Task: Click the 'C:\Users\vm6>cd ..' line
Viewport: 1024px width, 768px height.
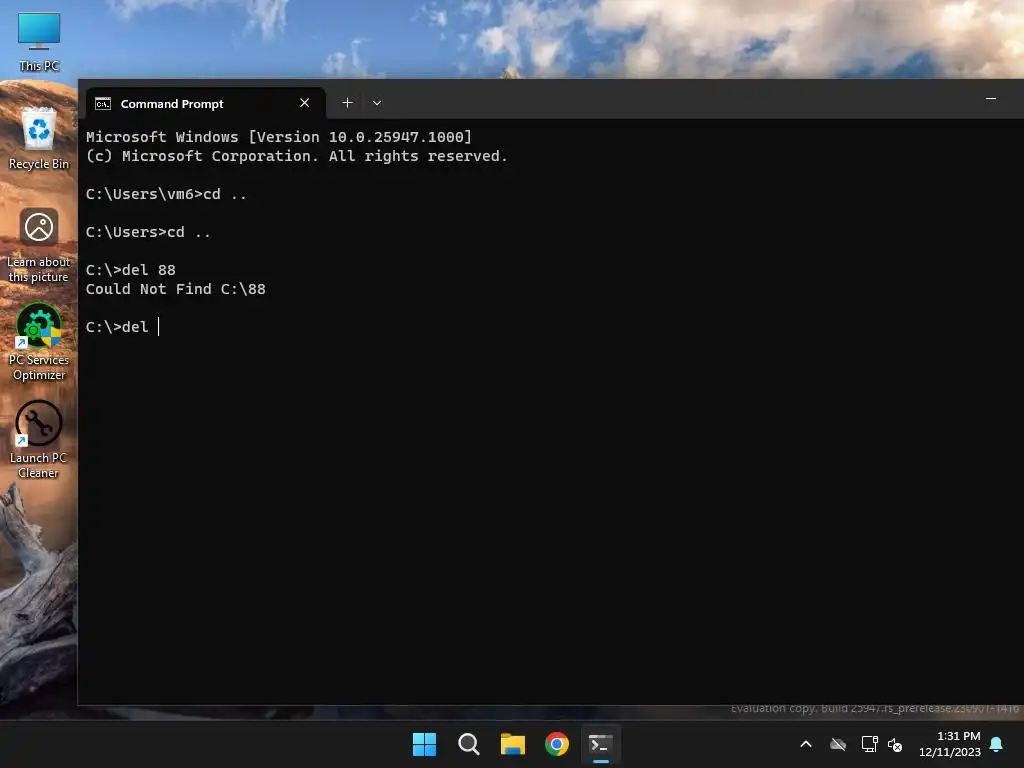Action: pos(167,194)
